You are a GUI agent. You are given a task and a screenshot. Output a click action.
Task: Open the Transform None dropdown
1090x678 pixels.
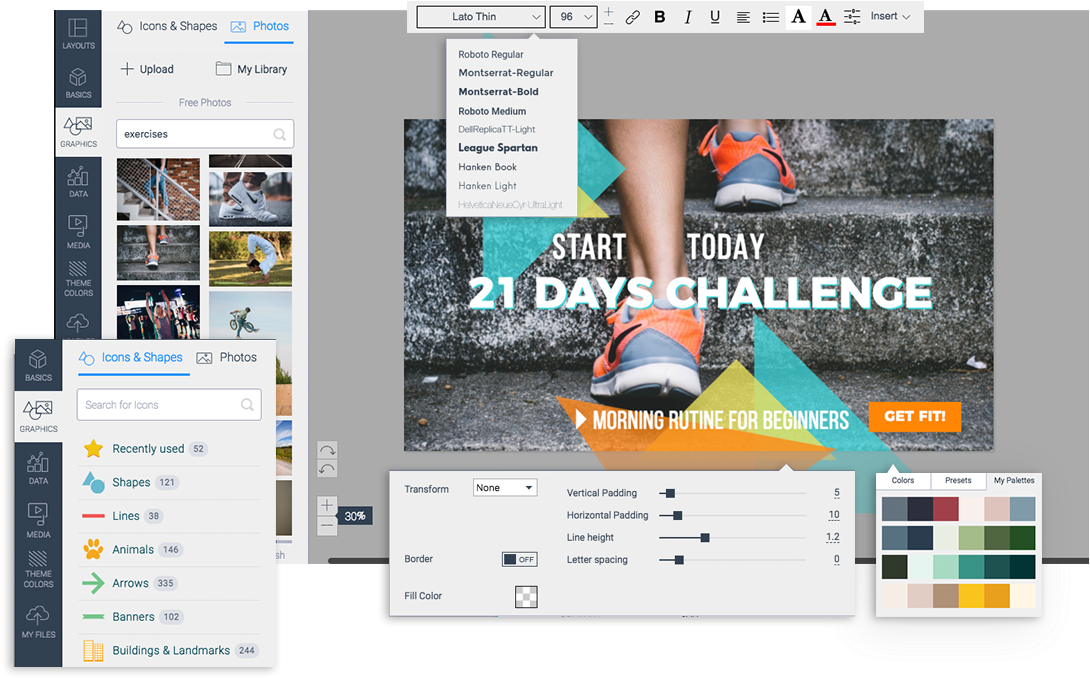pos(505,488)
